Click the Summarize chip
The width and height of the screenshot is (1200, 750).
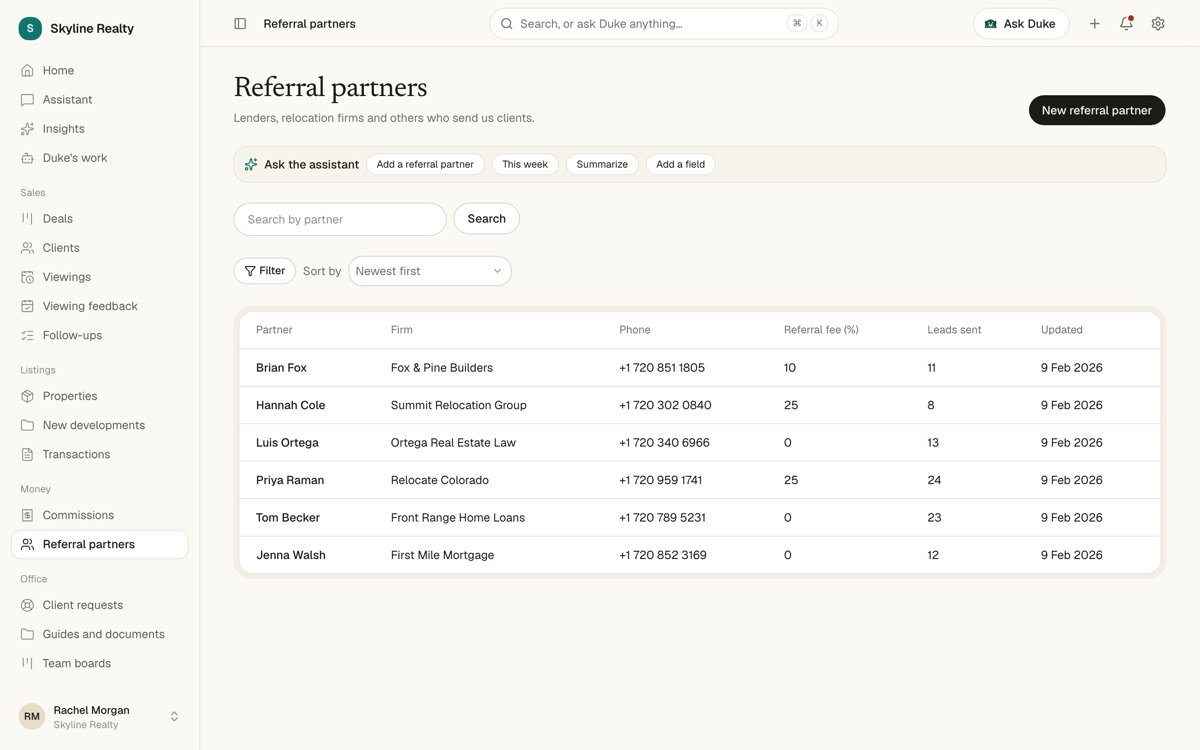click(x=602, y=164)
